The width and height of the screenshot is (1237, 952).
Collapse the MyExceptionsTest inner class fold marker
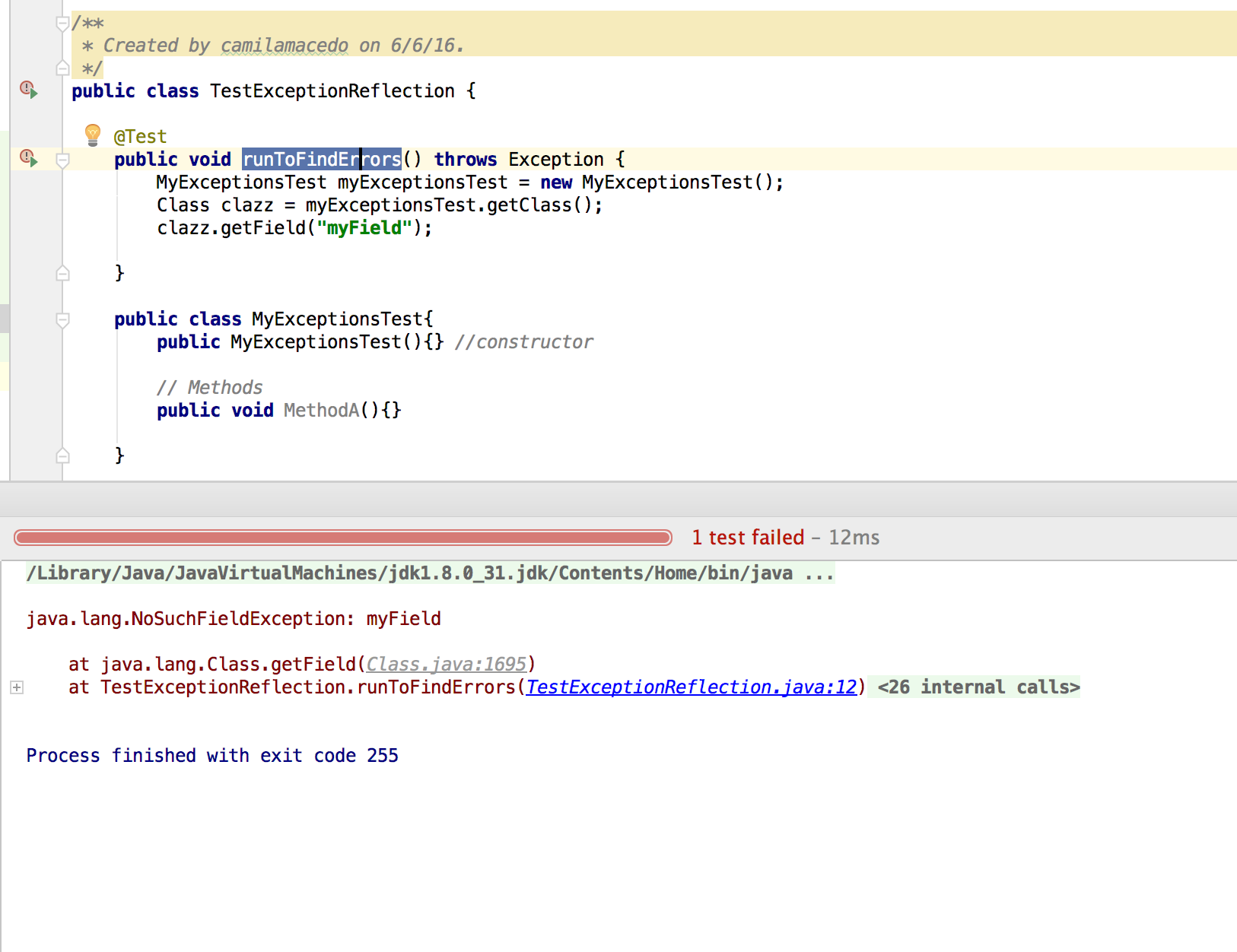[x=62, y=319]
